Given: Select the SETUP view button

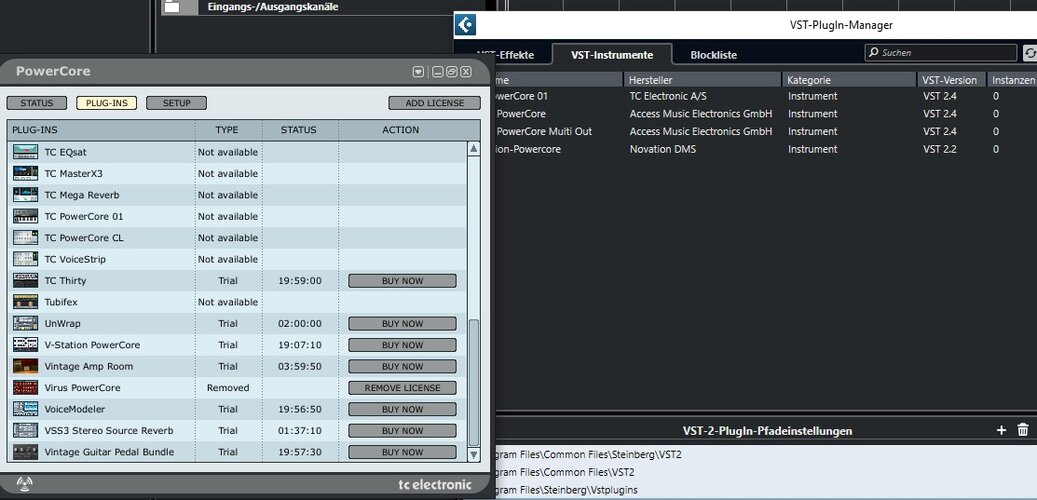Looking at the screenshot, I should click(177, 103).
